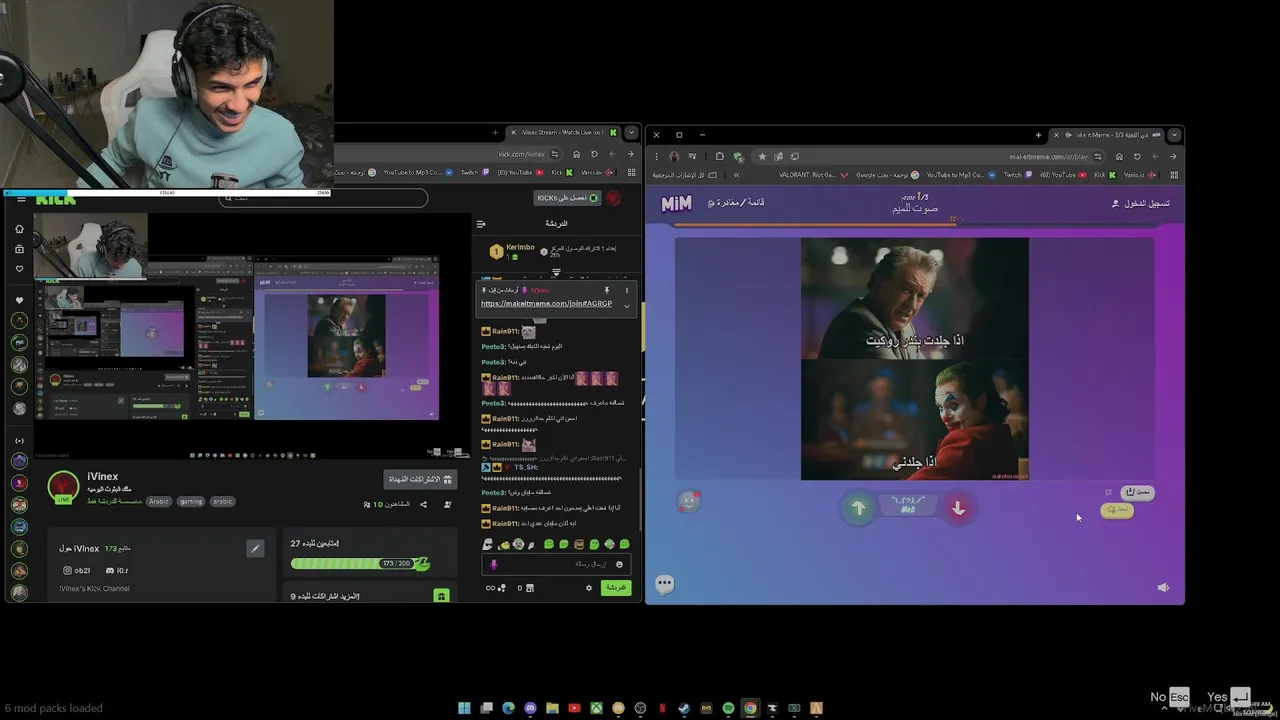Open the Chrome three-dot menu in the meme window
The height and width of the screenshot is (720, 1280).
656,156
